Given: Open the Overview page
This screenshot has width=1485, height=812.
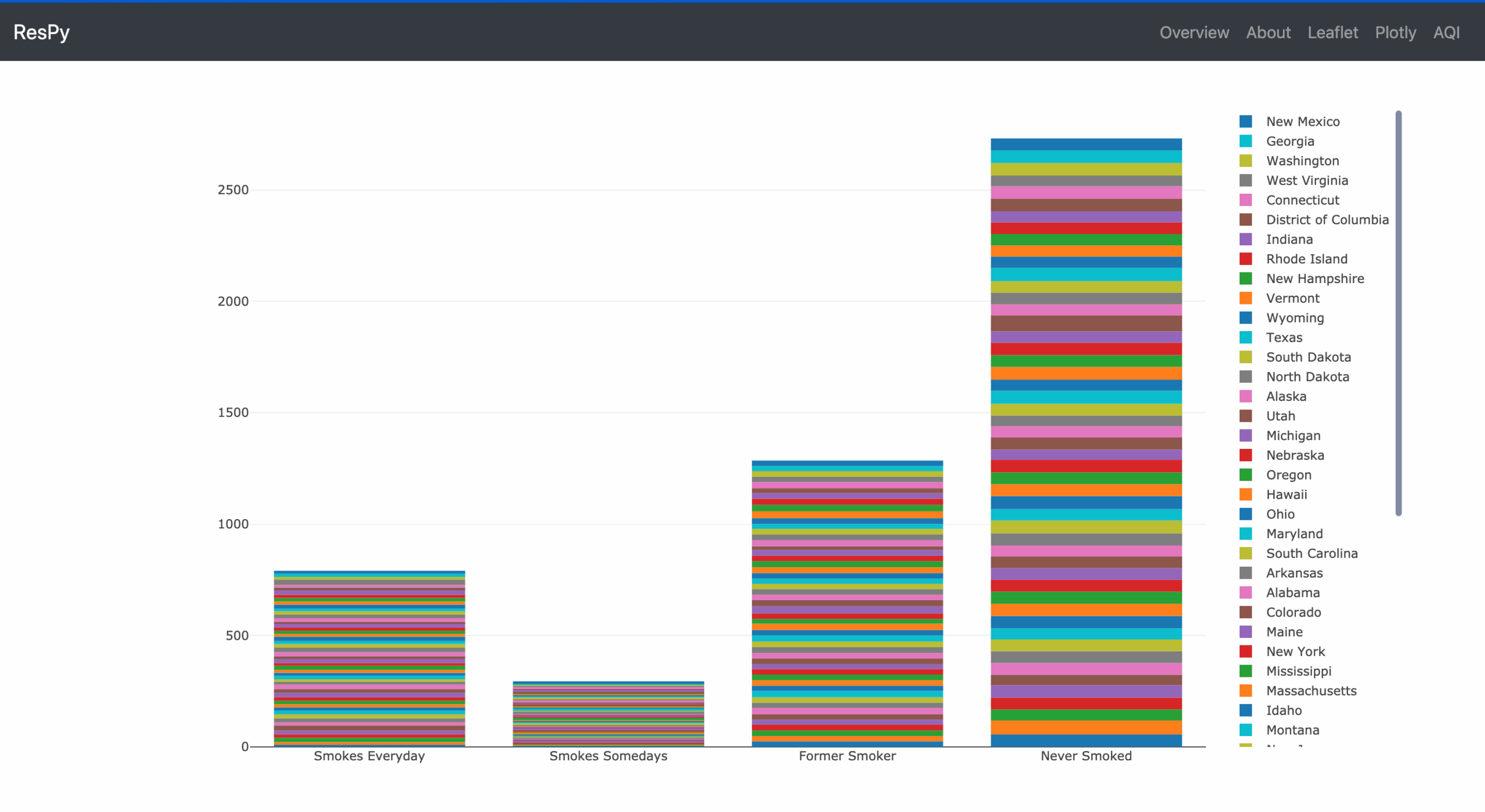Looking at the screenshot, I should [x=1194, y=32].
